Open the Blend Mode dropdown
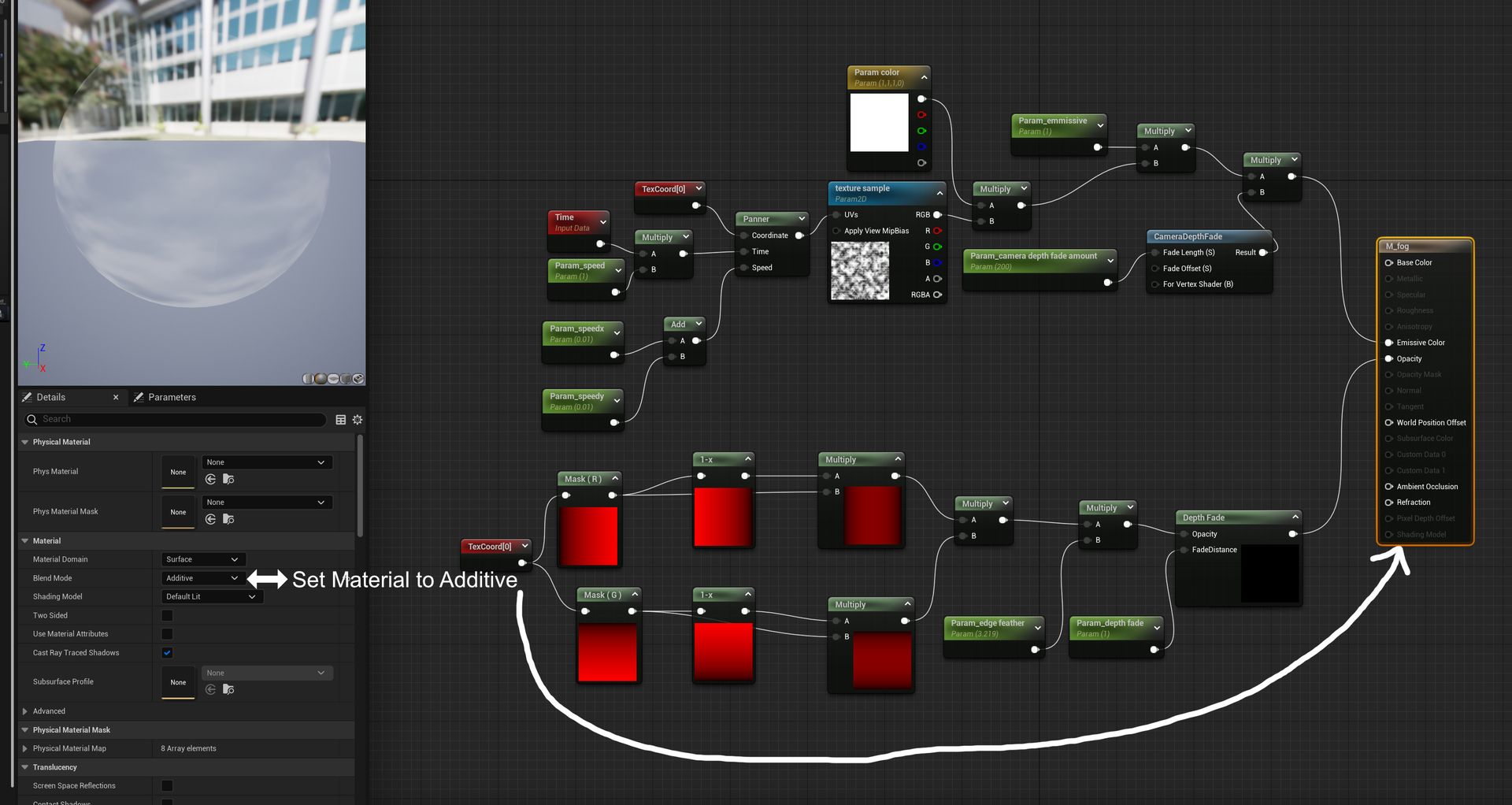The image size is (1512, 805). tap(203, 578)
